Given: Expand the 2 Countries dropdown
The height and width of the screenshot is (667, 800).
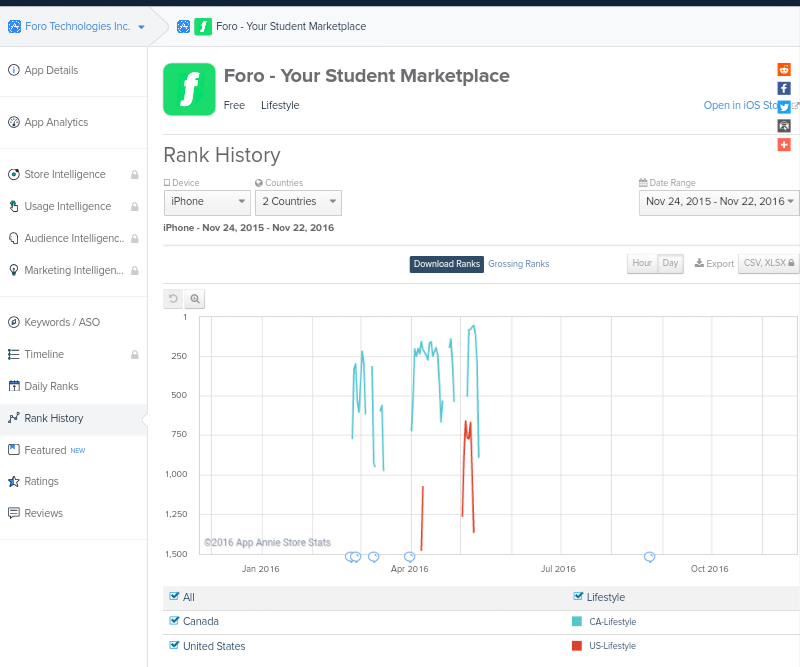Looking at the screenshot, I should (x=298, y=202).
